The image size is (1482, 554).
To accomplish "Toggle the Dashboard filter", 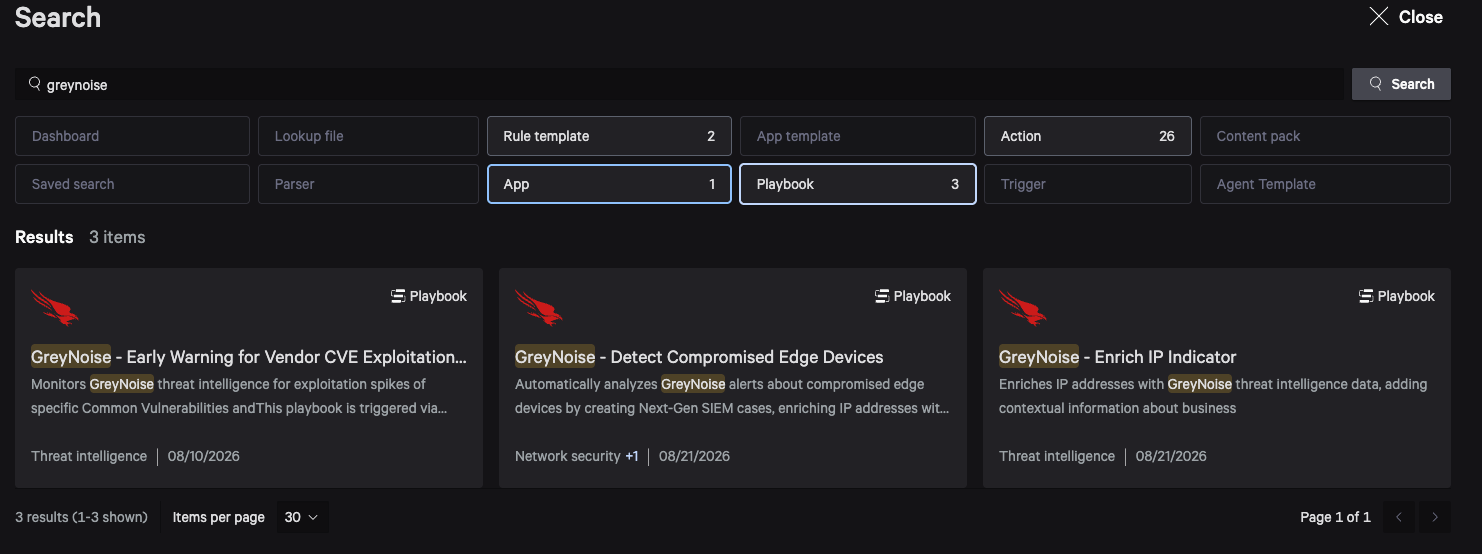I will [132, 136].
